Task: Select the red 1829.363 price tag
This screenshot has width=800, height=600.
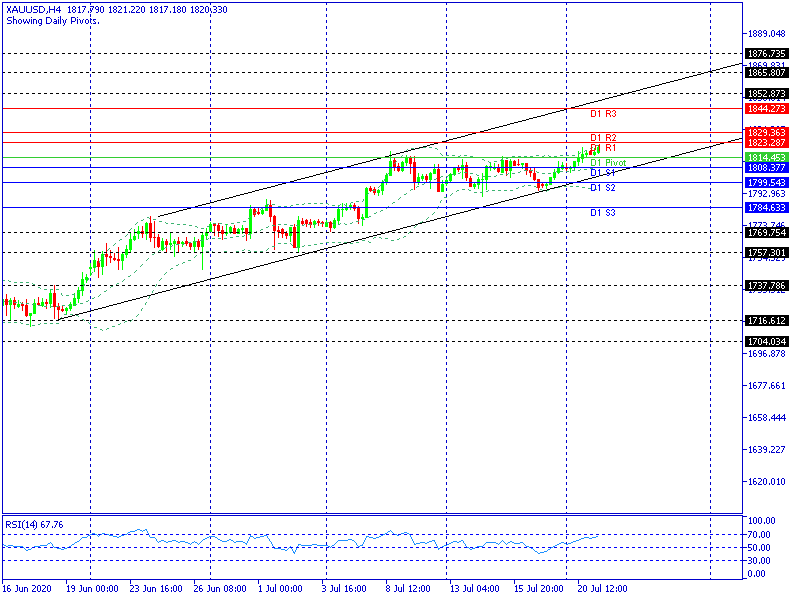Action: (767, 132)
